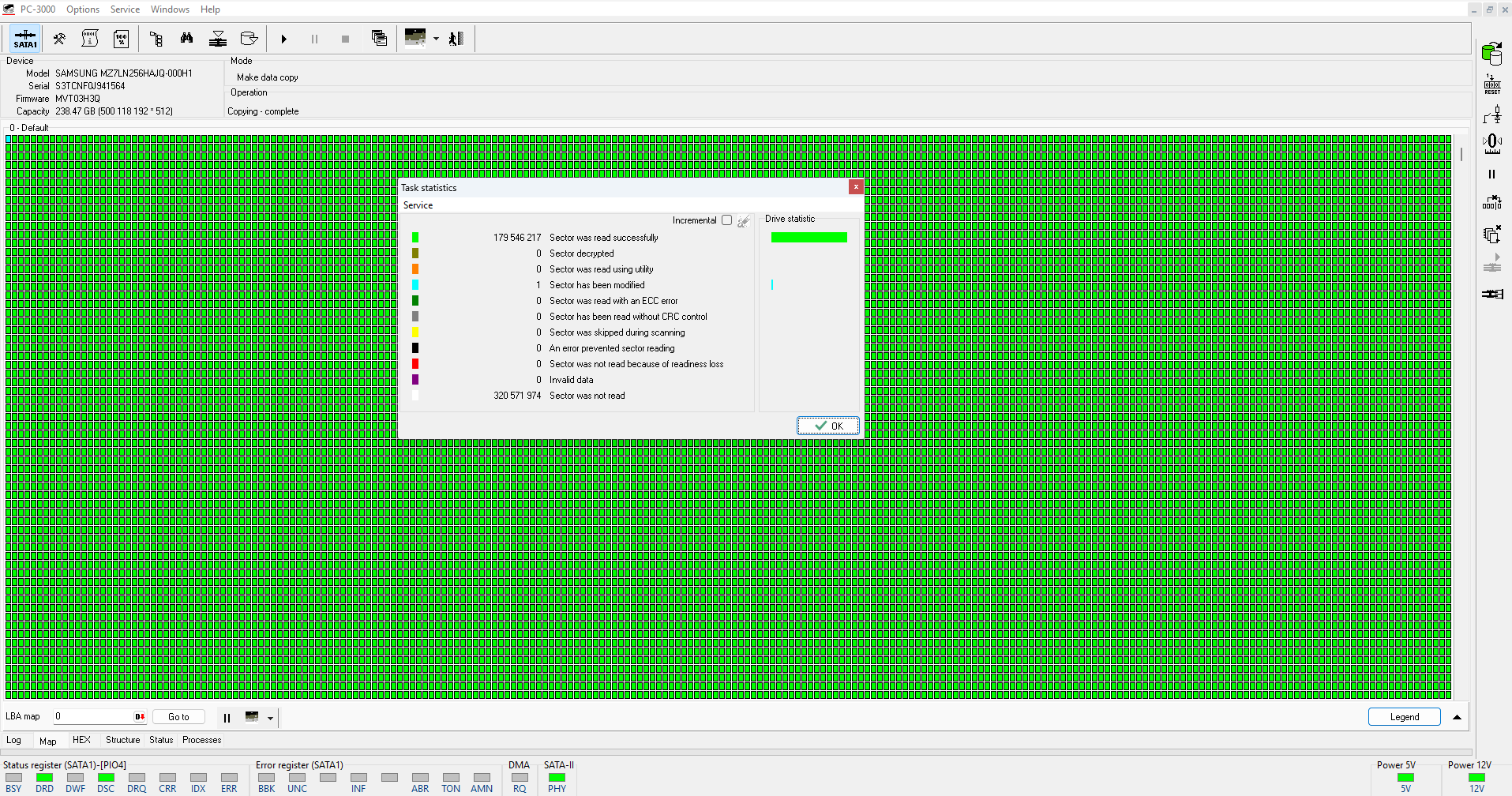Open the hammer and wrench utilities icon

(x=59, y=39)
